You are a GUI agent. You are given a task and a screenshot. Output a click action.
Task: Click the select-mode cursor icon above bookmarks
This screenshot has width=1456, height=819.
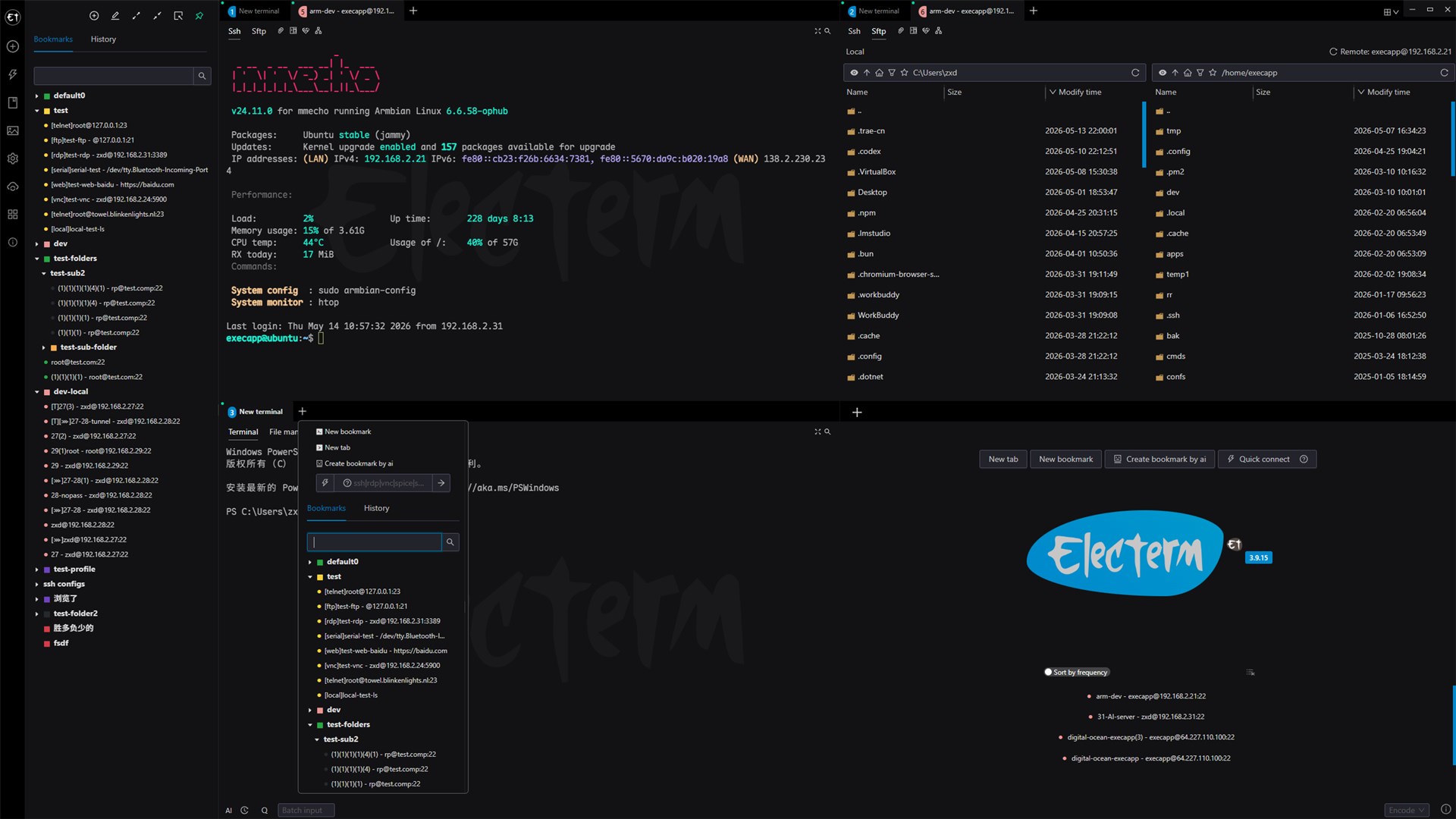178,15
